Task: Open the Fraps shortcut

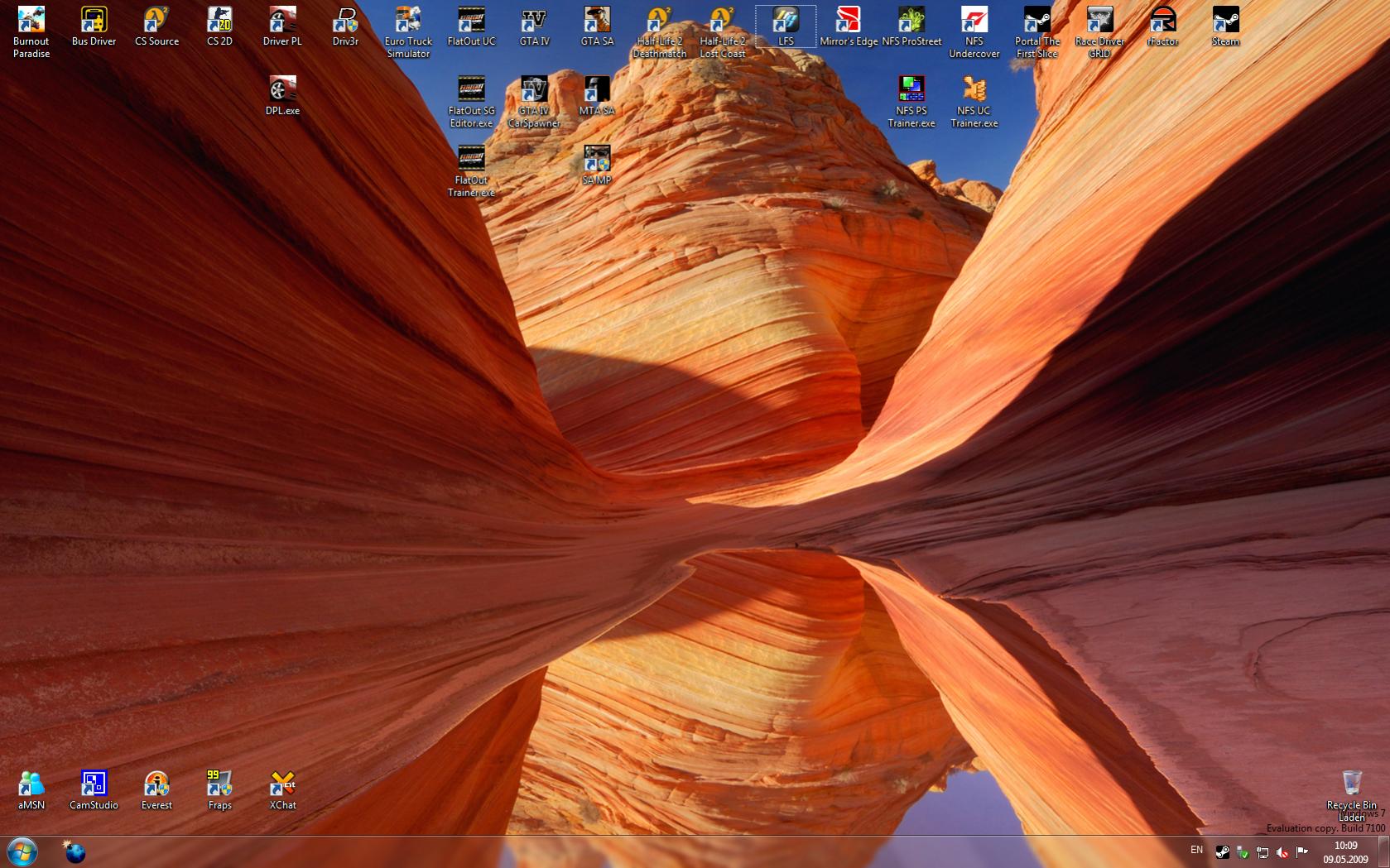Action: tap(219, 790)
